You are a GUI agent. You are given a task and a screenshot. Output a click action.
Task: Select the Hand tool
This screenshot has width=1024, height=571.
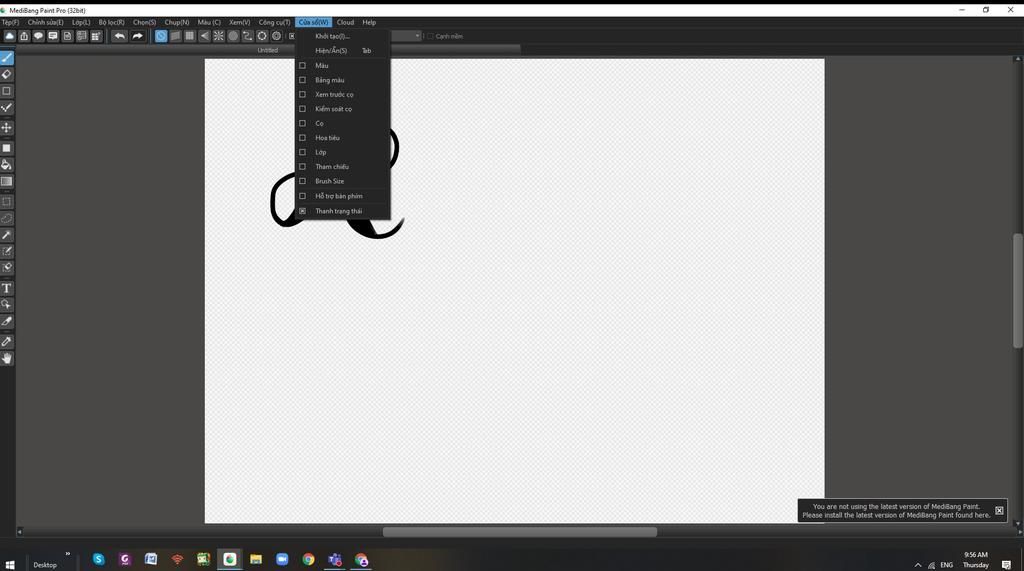(7, 358)
